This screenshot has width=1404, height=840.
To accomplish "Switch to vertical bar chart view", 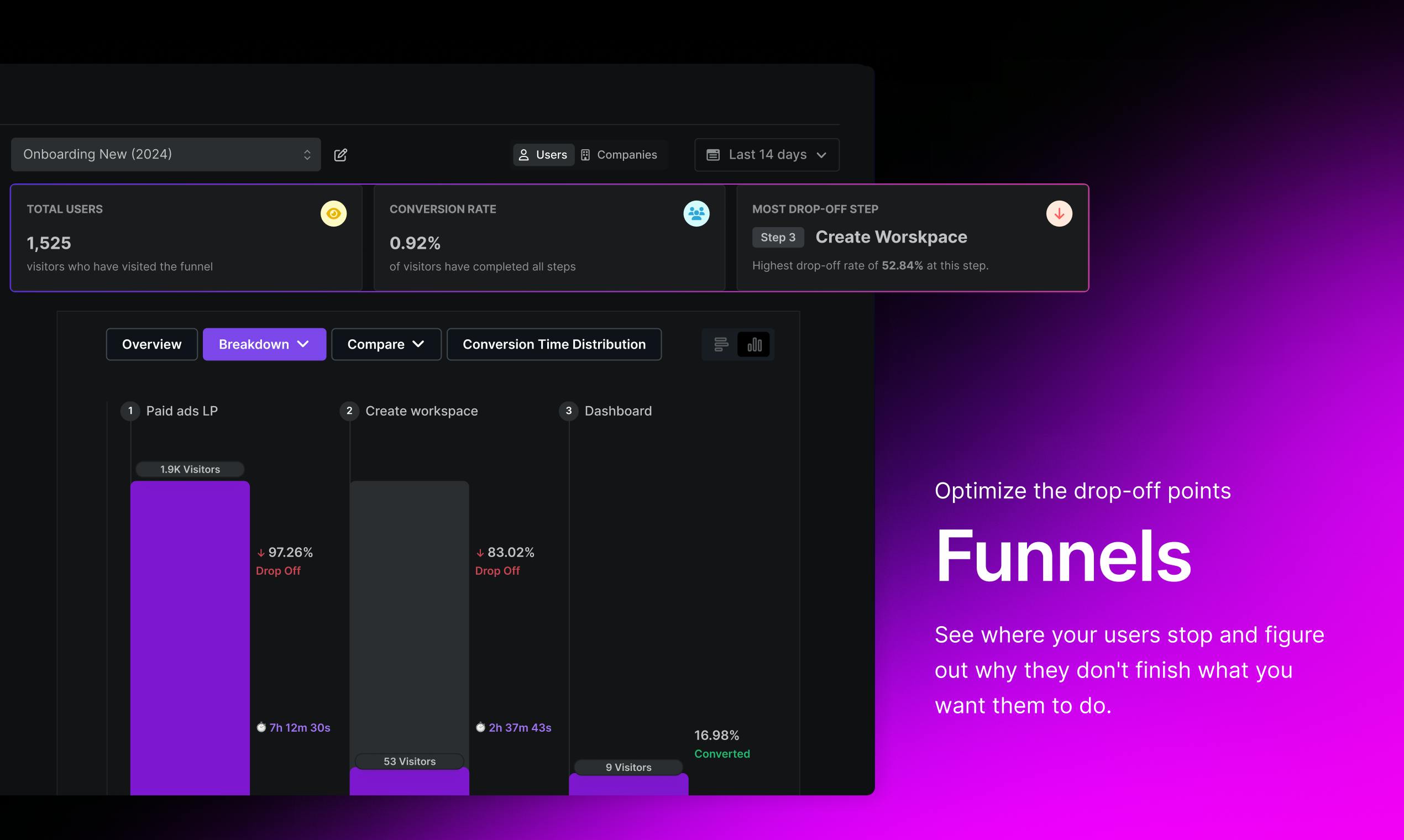I will tap(754, 345).
